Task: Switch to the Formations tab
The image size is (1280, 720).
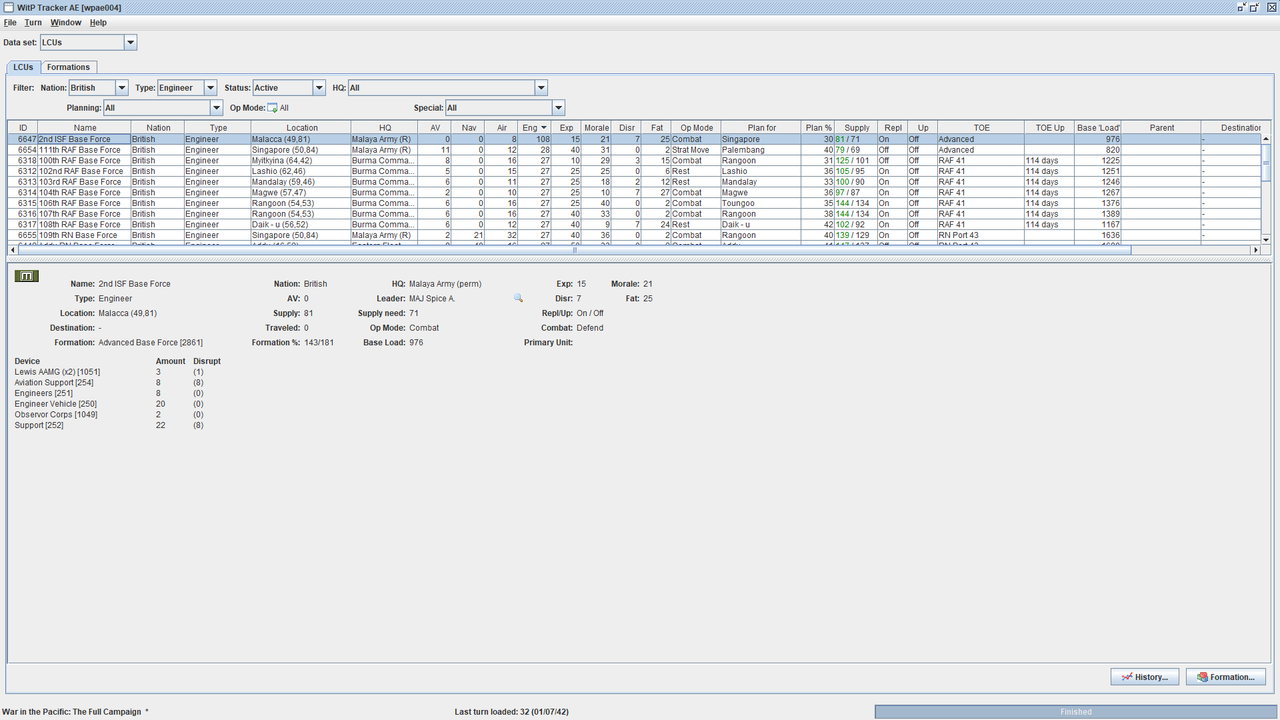Action: pos(68,67)
